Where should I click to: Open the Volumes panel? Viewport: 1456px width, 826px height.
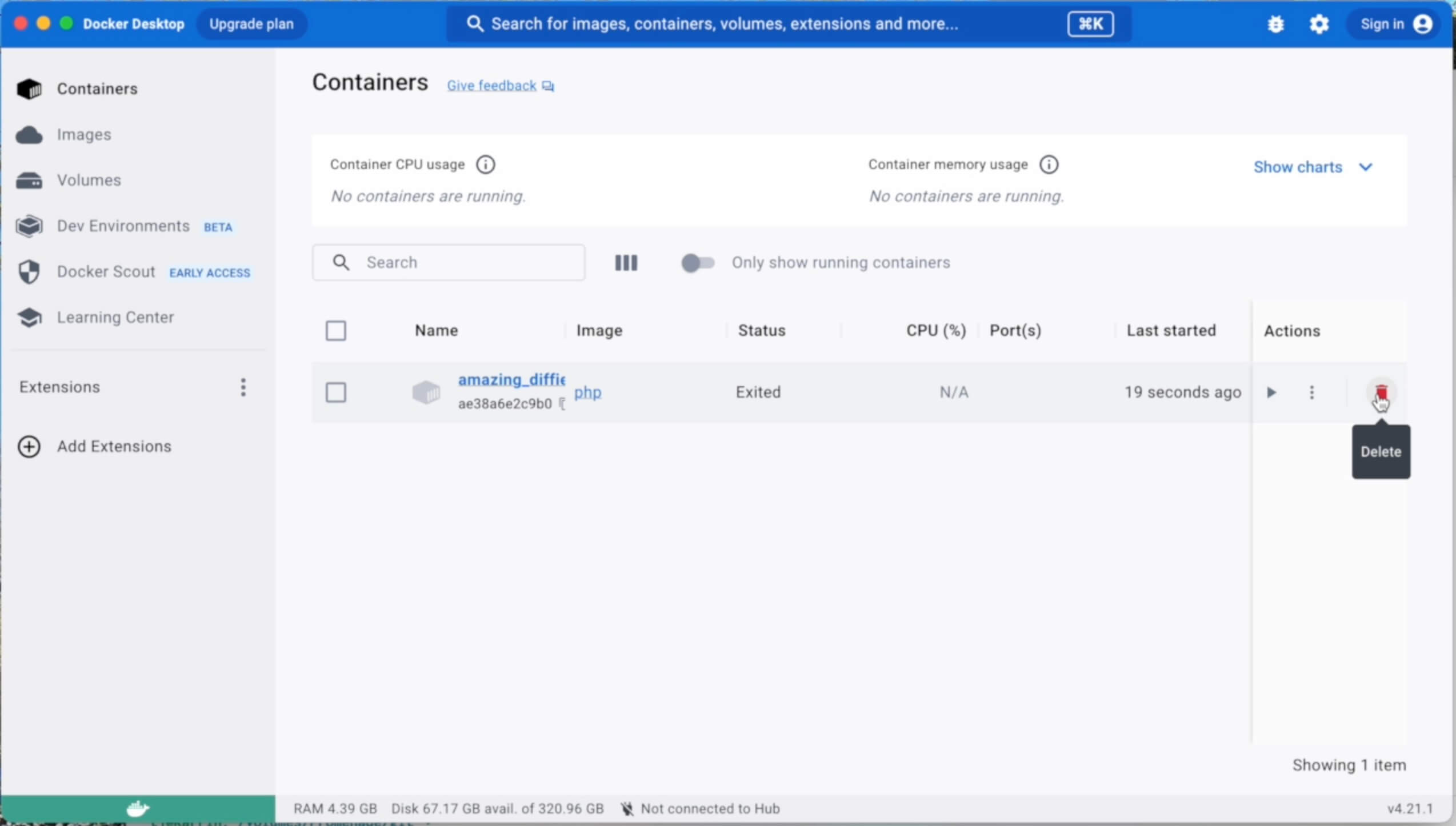click(x=88, y=180)
